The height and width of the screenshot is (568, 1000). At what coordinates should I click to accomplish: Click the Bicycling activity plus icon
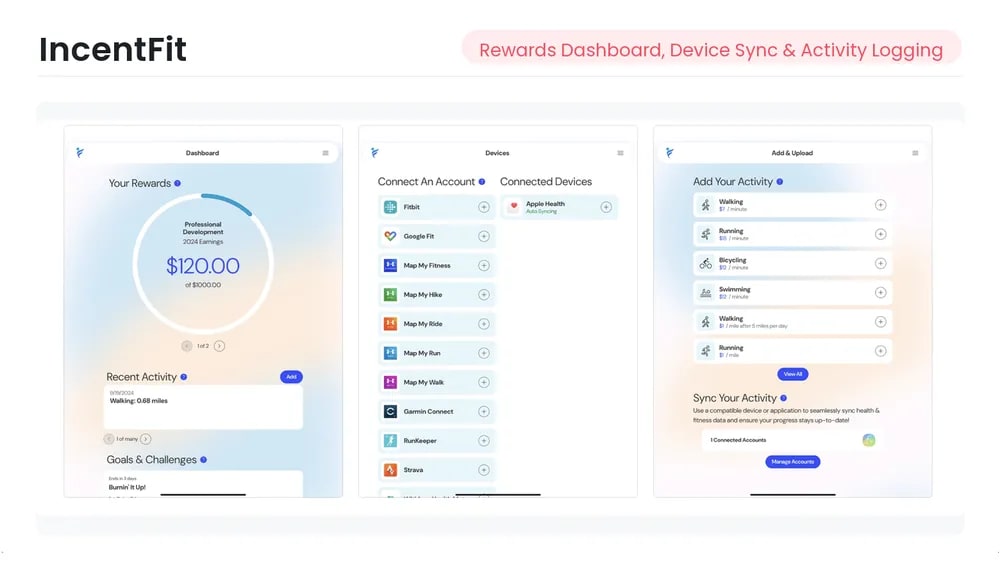[x=881, y=263]
